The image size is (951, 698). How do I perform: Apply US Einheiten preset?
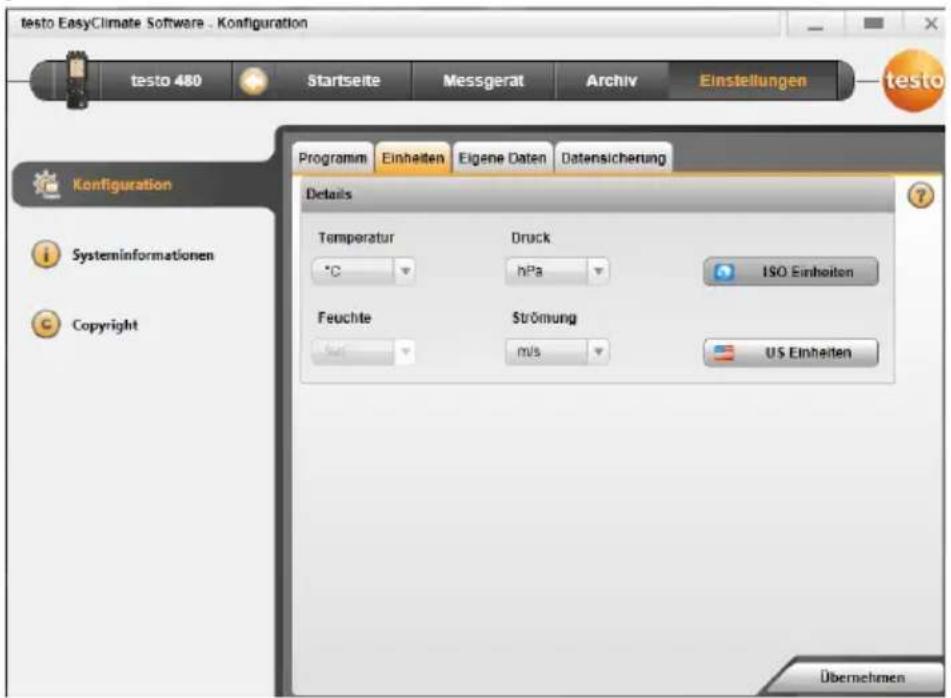(790, 352)
